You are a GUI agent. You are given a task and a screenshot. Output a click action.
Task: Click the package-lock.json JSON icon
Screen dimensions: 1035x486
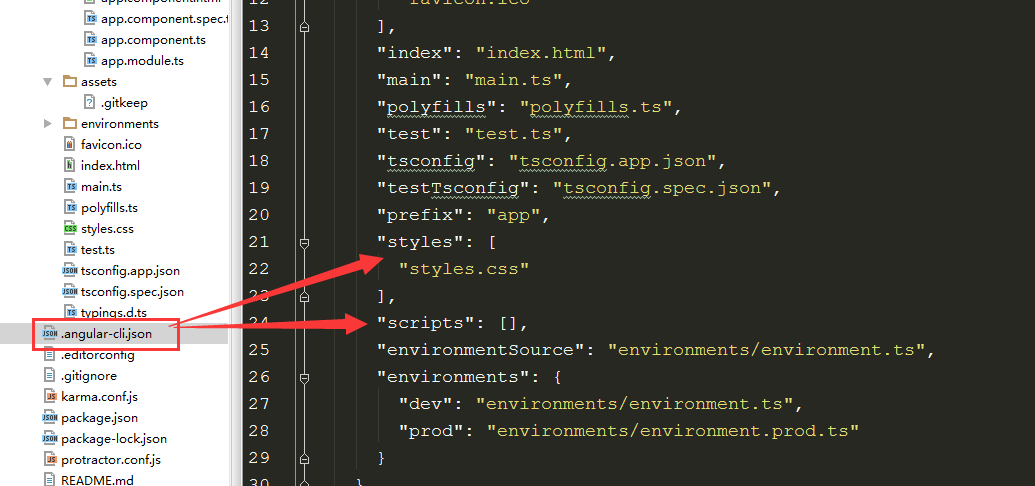point(50,439)
